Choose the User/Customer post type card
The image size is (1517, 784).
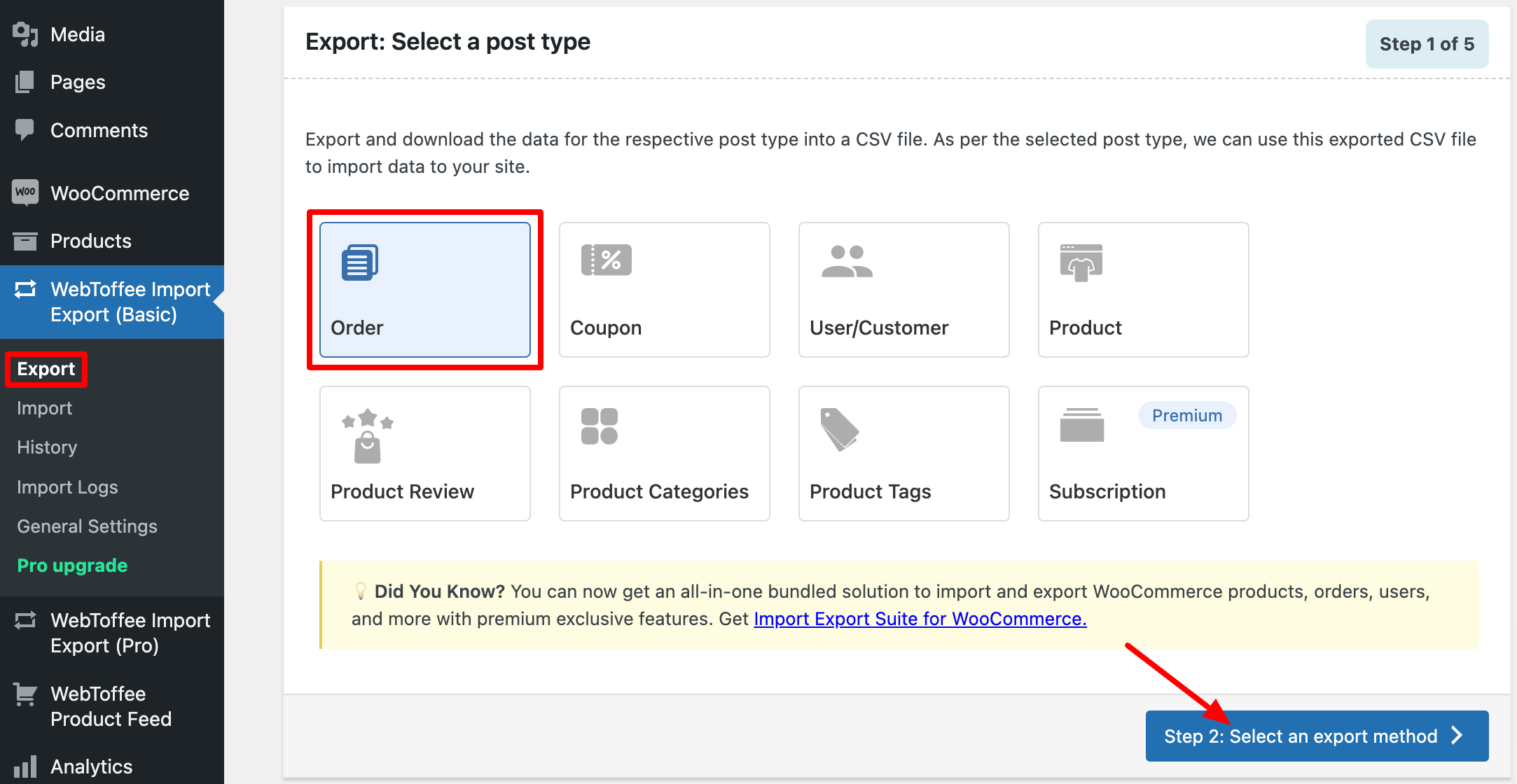(x=904, y=290)
